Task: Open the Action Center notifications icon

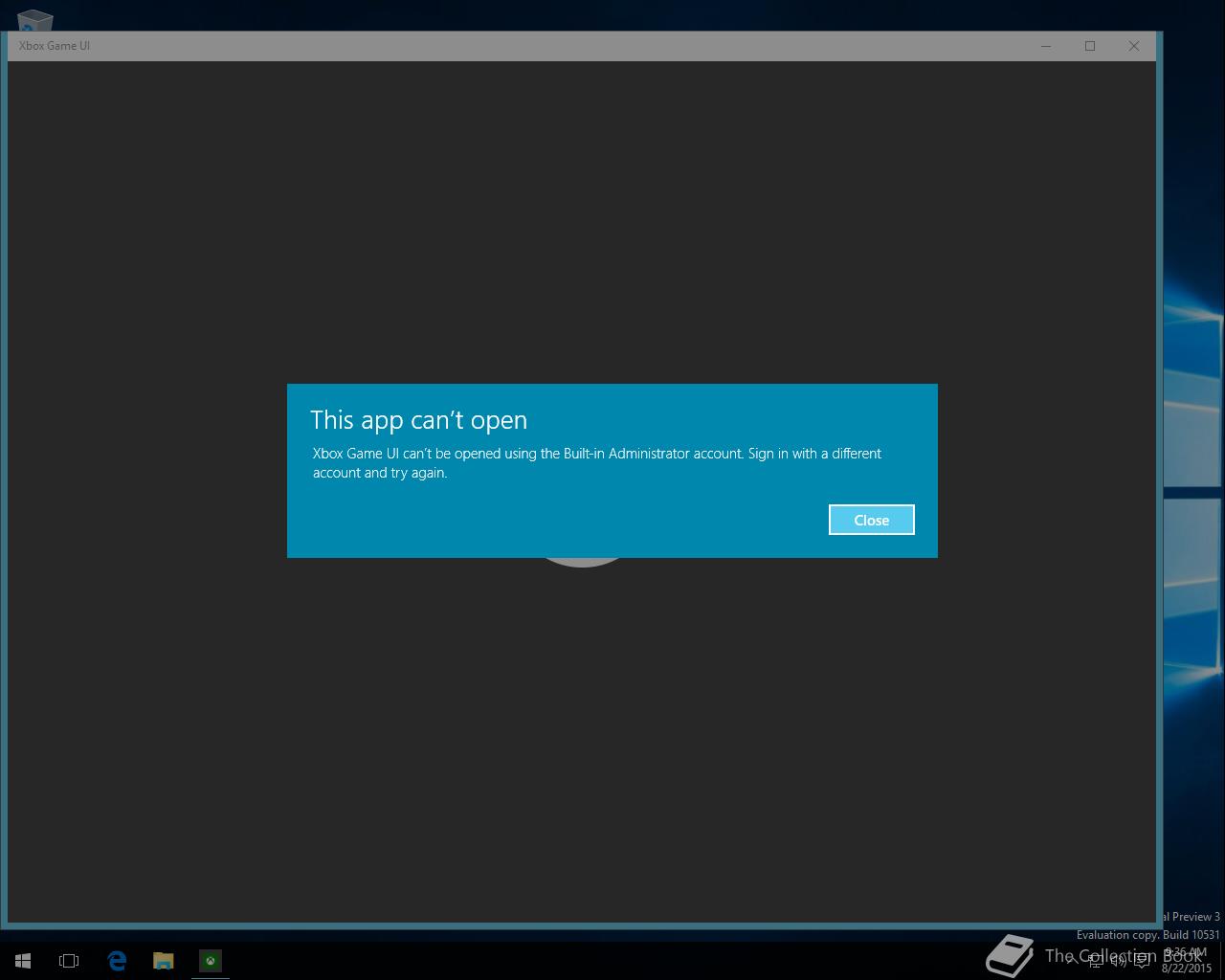Action: (1141, 960)
